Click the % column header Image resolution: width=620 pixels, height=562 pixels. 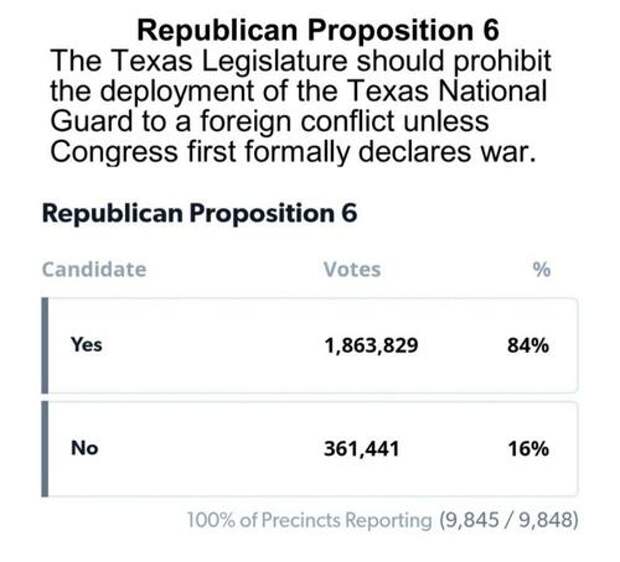point(541,269)
